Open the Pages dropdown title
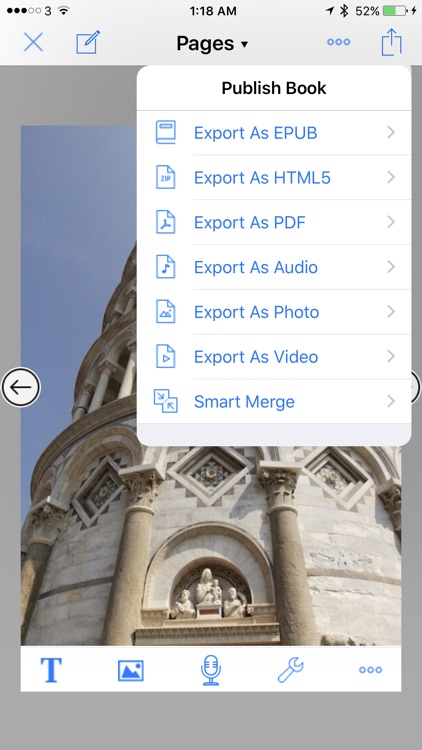Screen dimensions: 422x750 click(212, 44)
